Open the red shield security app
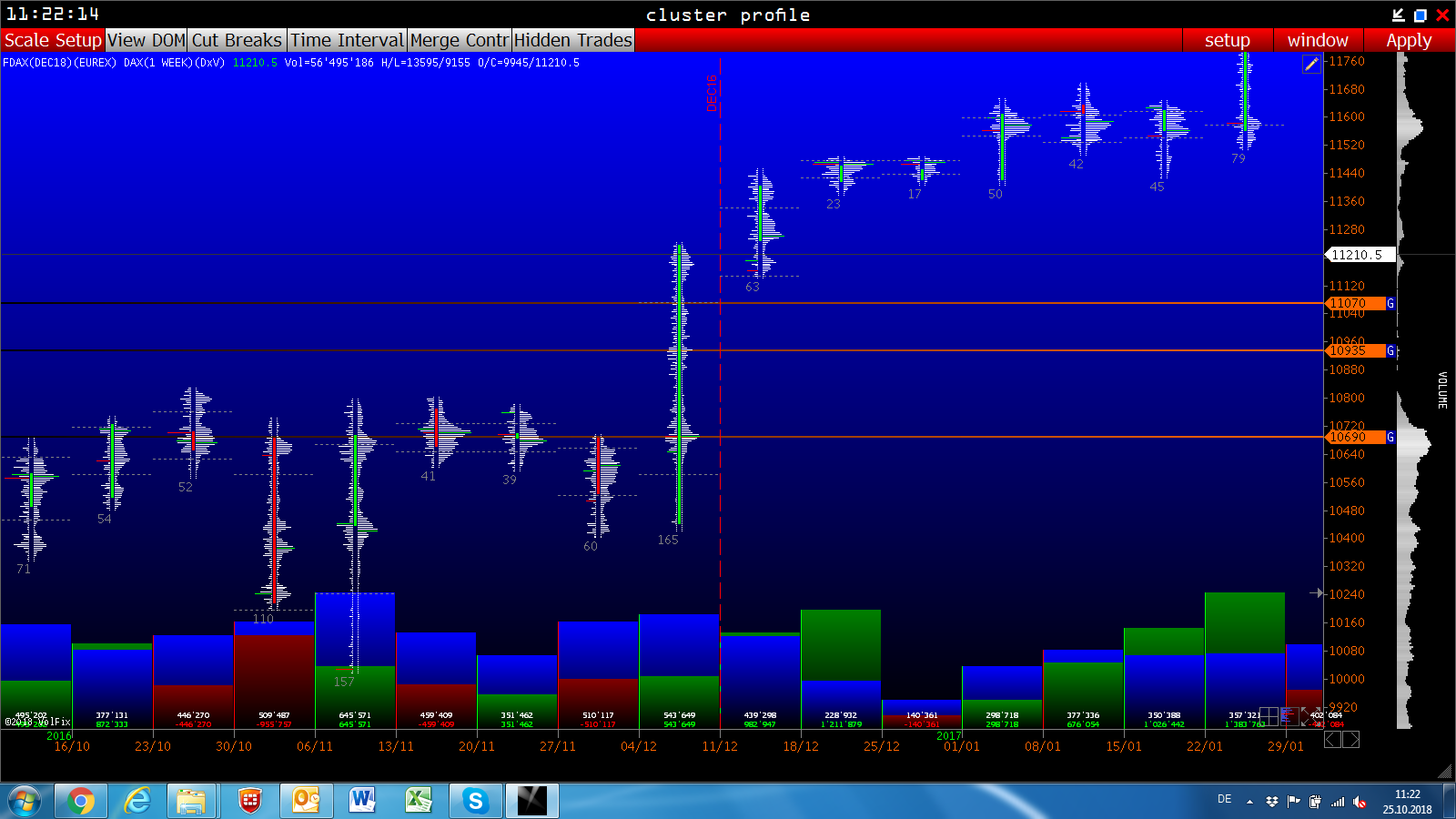The image size is (1456, 819). (x=249, y=801)
